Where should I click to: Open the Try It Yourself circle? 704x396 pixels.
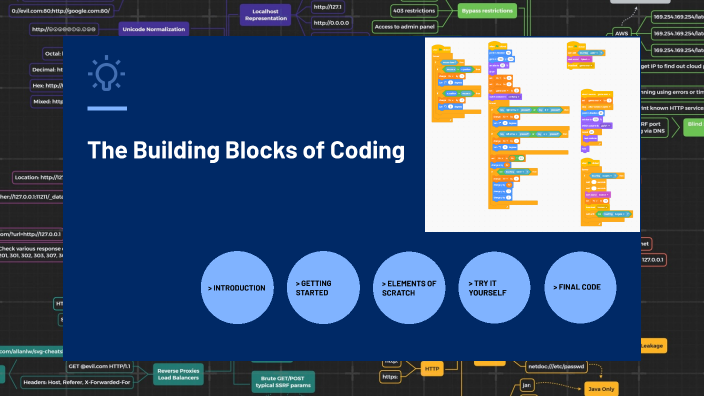point(494,287)
